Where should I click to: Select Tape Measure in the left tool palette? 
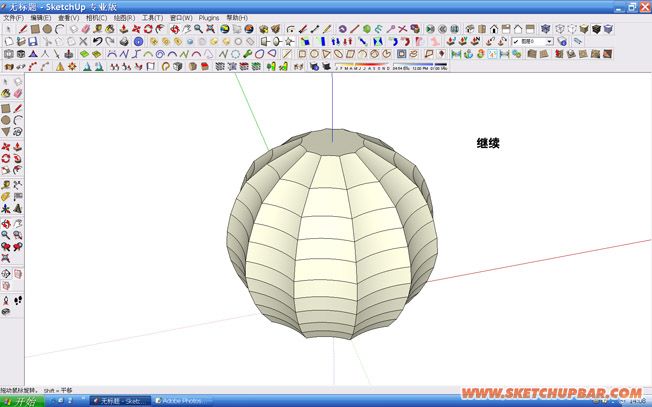[6, 185]
